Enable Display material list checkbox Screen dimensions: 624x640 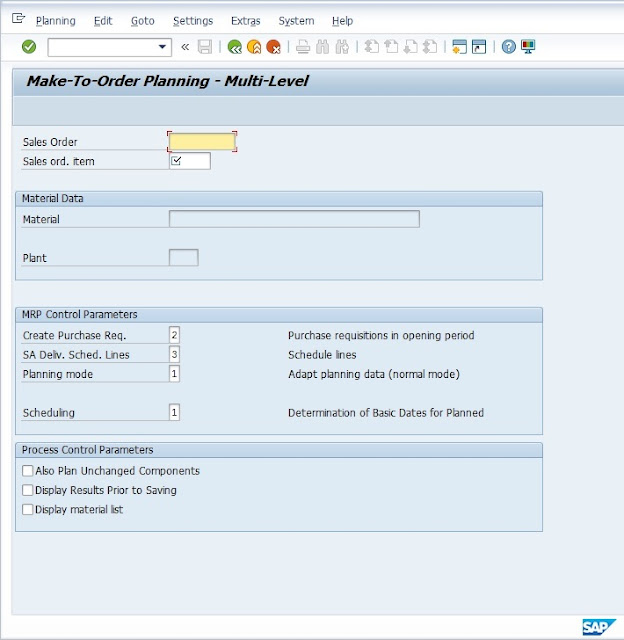tap(28, 509)
